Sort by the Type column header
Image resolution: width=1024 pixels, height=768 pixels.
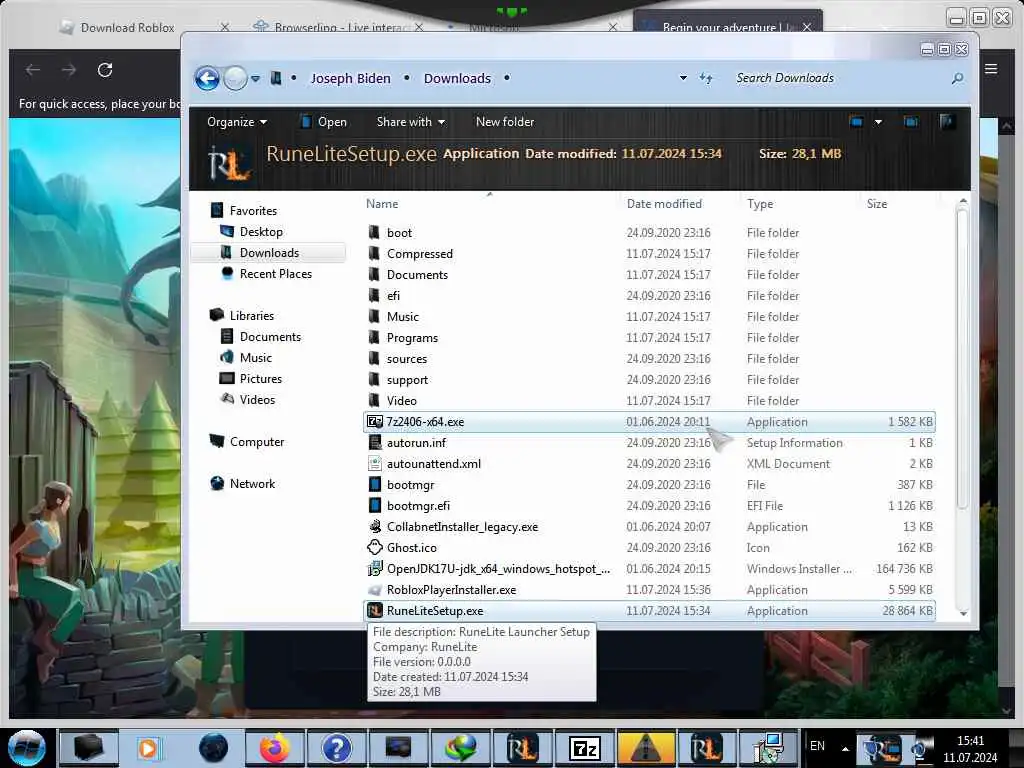tap(760, 204)
